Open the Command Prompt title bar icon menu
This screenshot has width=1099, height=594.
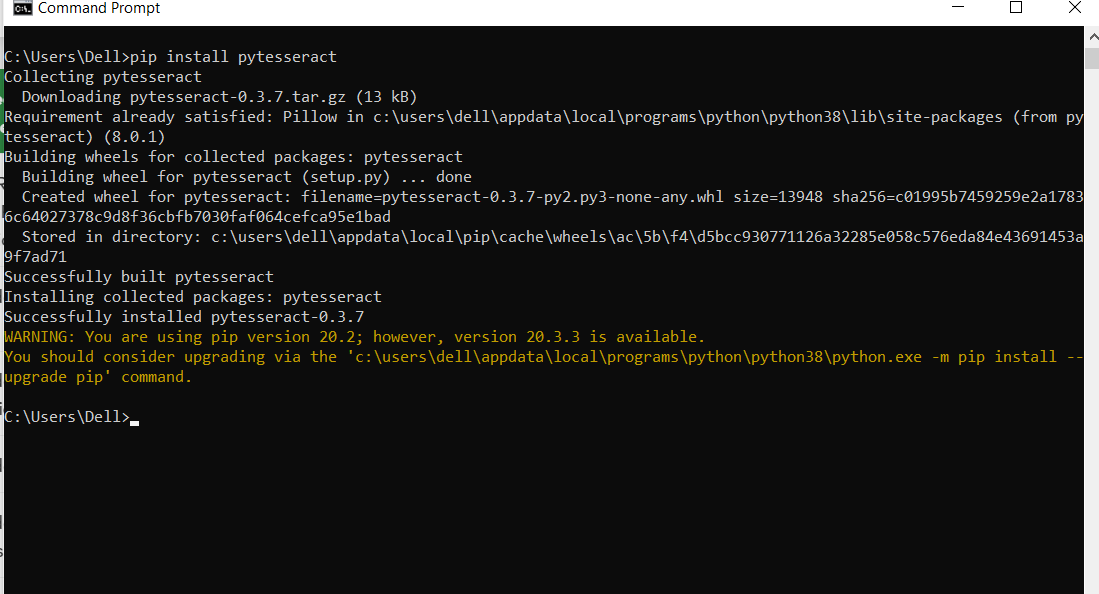point(22,8)
